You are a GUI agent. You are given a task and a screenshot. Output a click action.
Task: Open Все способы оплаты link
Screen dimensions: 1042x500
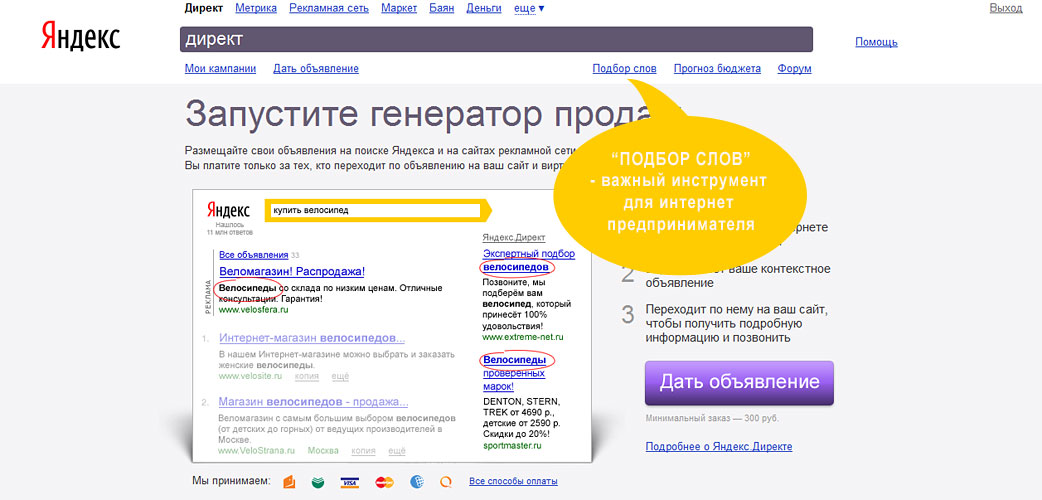tap(513, 481)
